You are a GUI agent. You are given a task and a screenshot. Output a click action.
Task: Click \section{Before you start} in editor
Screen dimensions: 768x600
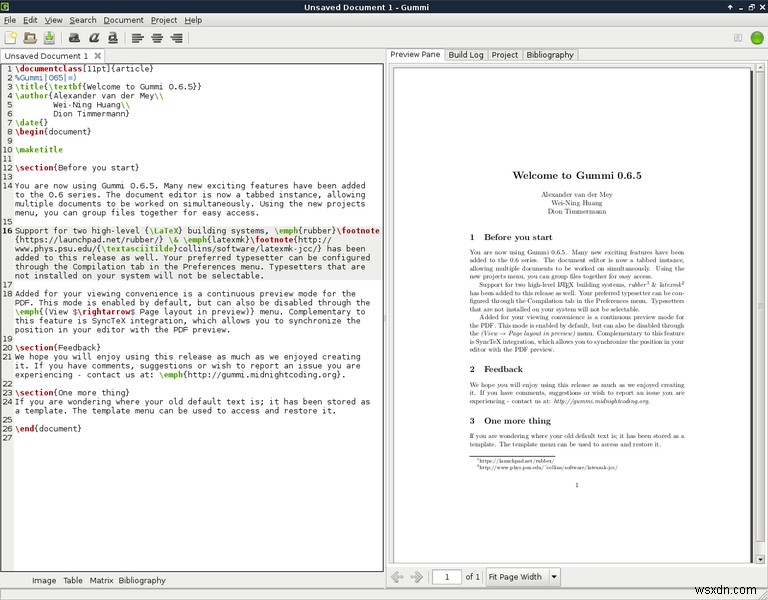(77, 168)
